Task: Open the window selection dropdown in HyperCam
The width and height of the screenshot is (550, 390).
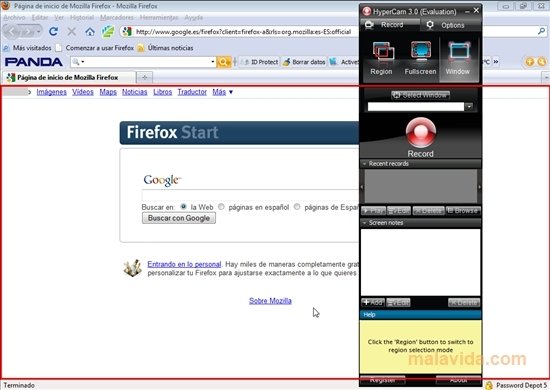Action: [469, 107]
